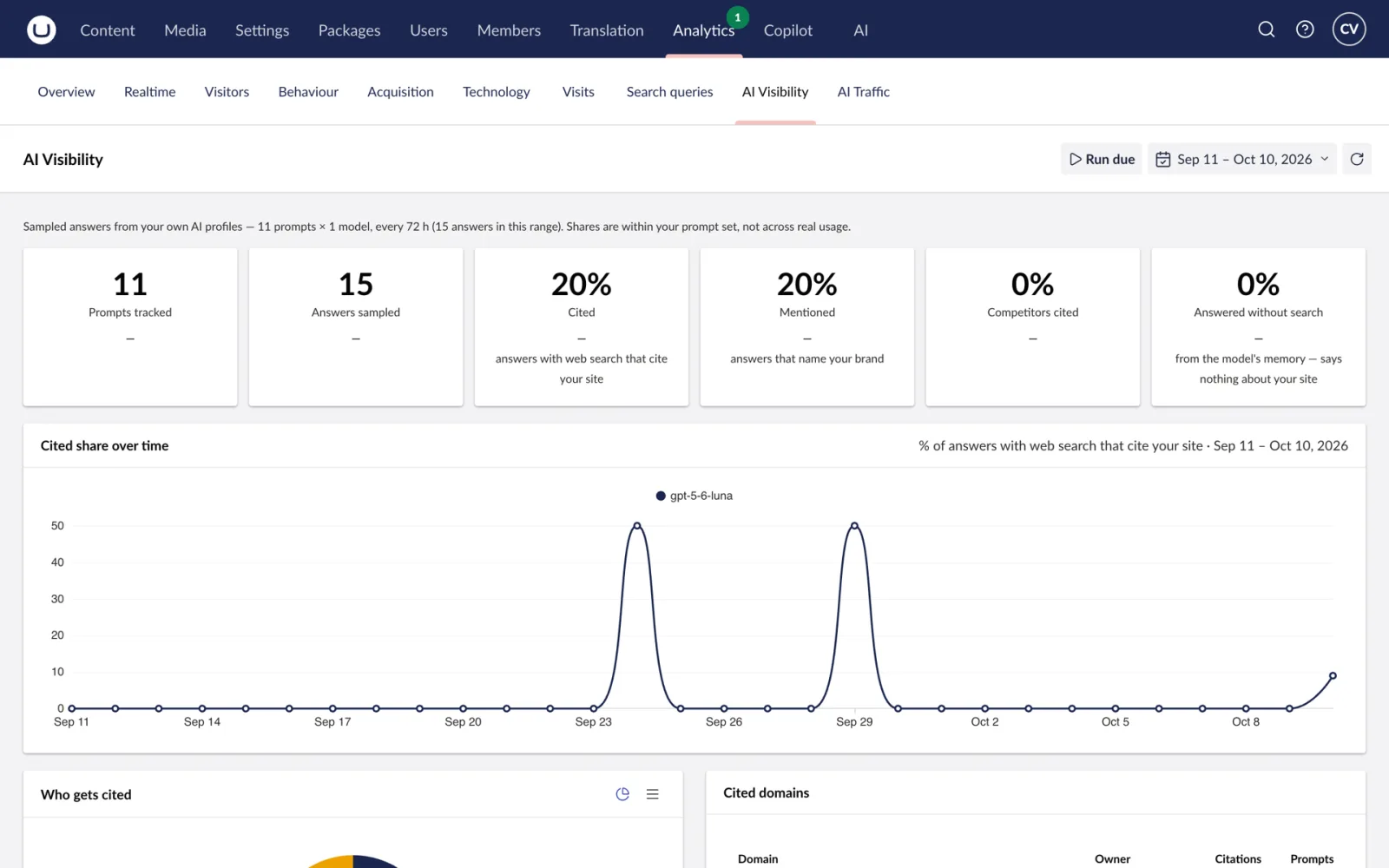Click the Oct 5 x-axis label
Image resolution: width=1389 pixels, height=868 pixels.
(x=1116, y=721)
